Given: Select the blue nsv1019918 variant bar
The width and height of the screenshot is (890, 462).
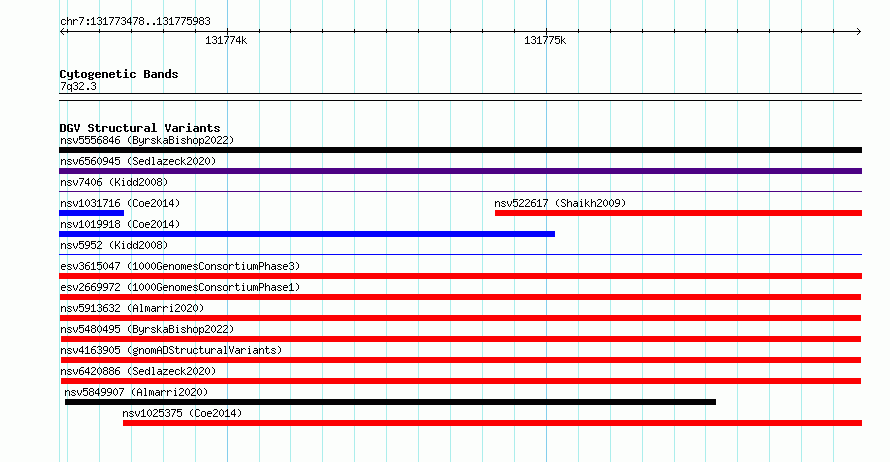Looking at the screenshot, I should (x=307, y=234).
